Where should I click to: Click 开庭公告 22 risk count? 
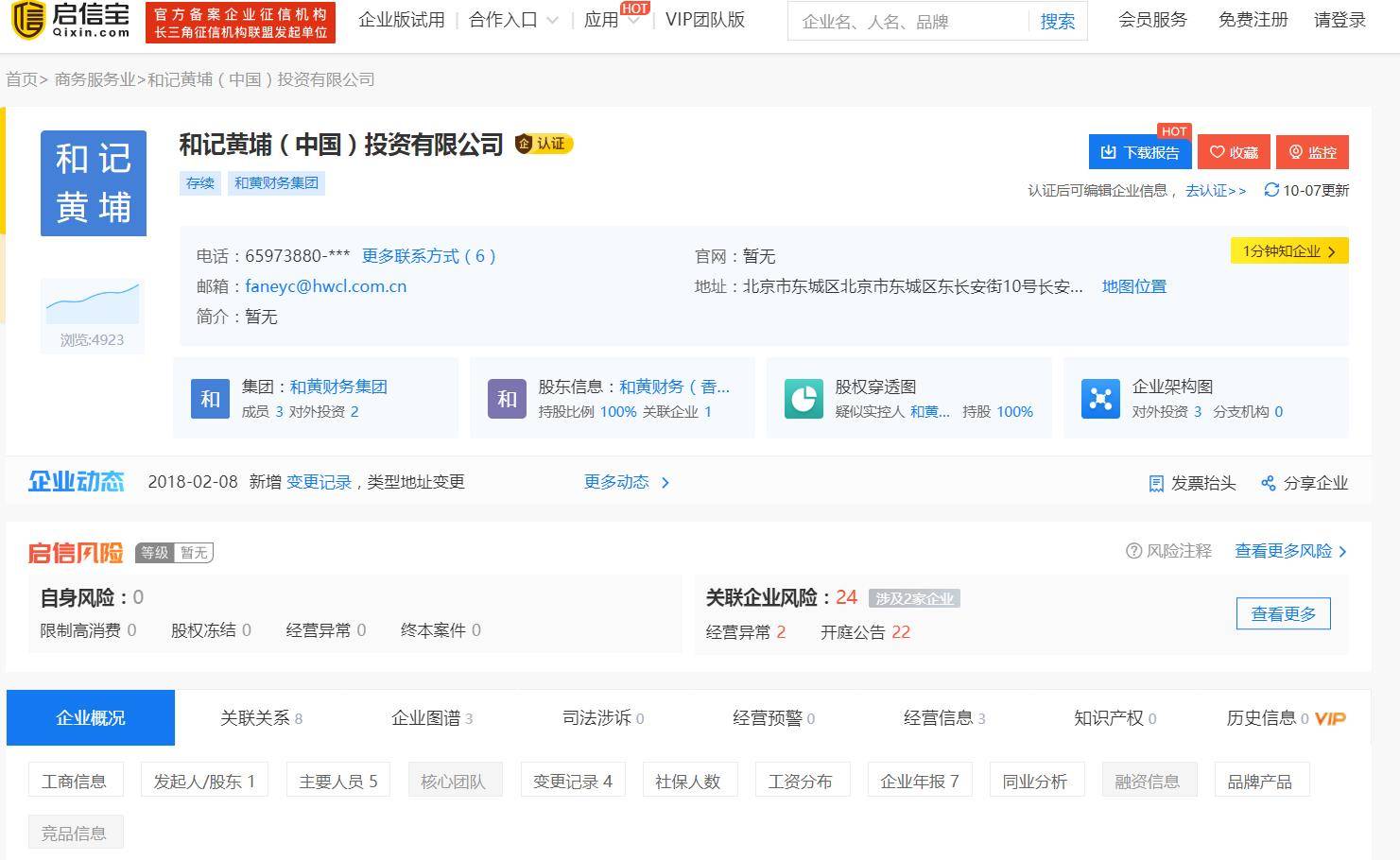[865, 632]
